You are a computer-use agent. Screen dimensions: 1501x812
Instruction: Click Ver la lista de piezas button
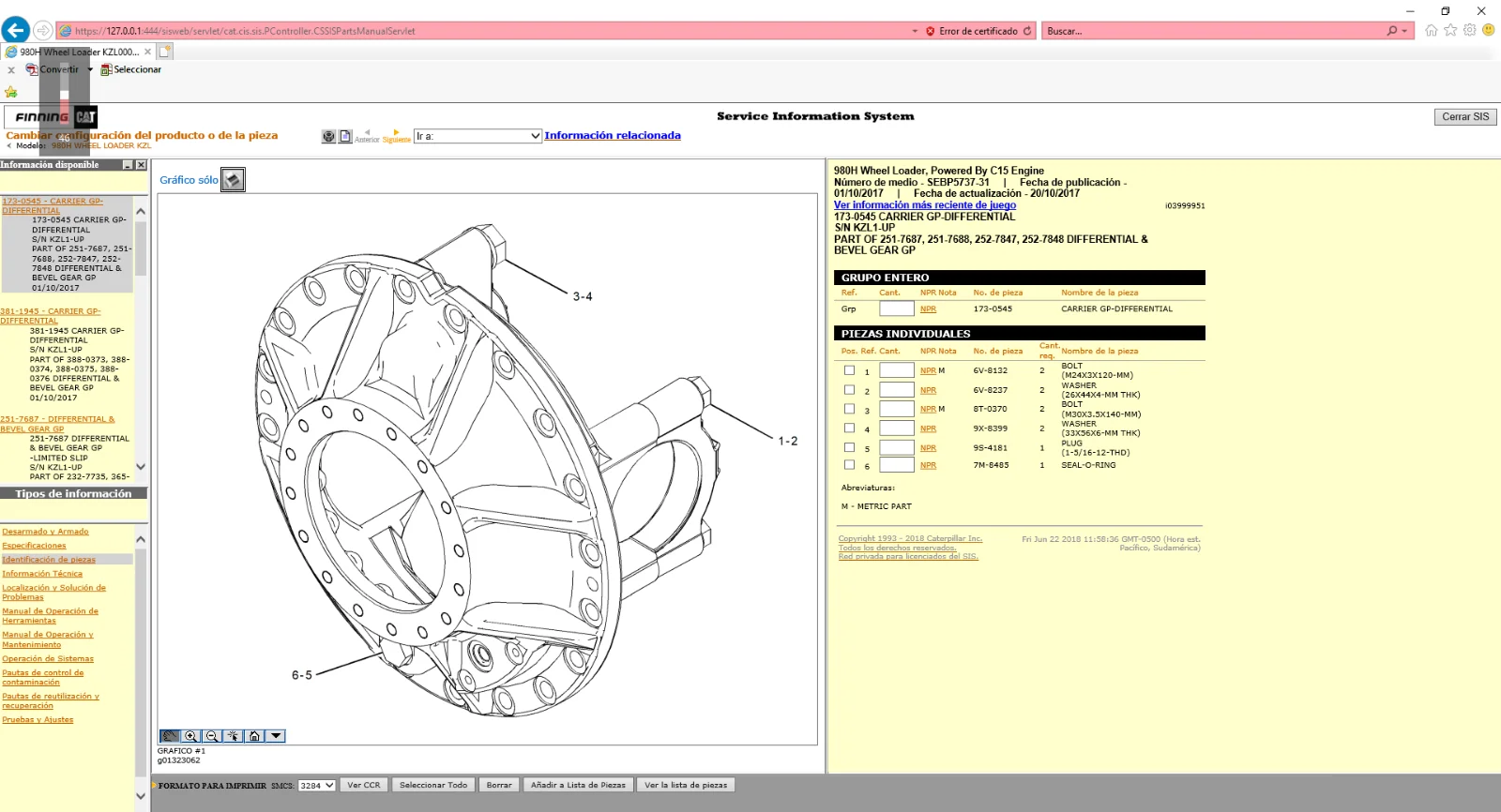pyautogui.click(x=686, y=786)
